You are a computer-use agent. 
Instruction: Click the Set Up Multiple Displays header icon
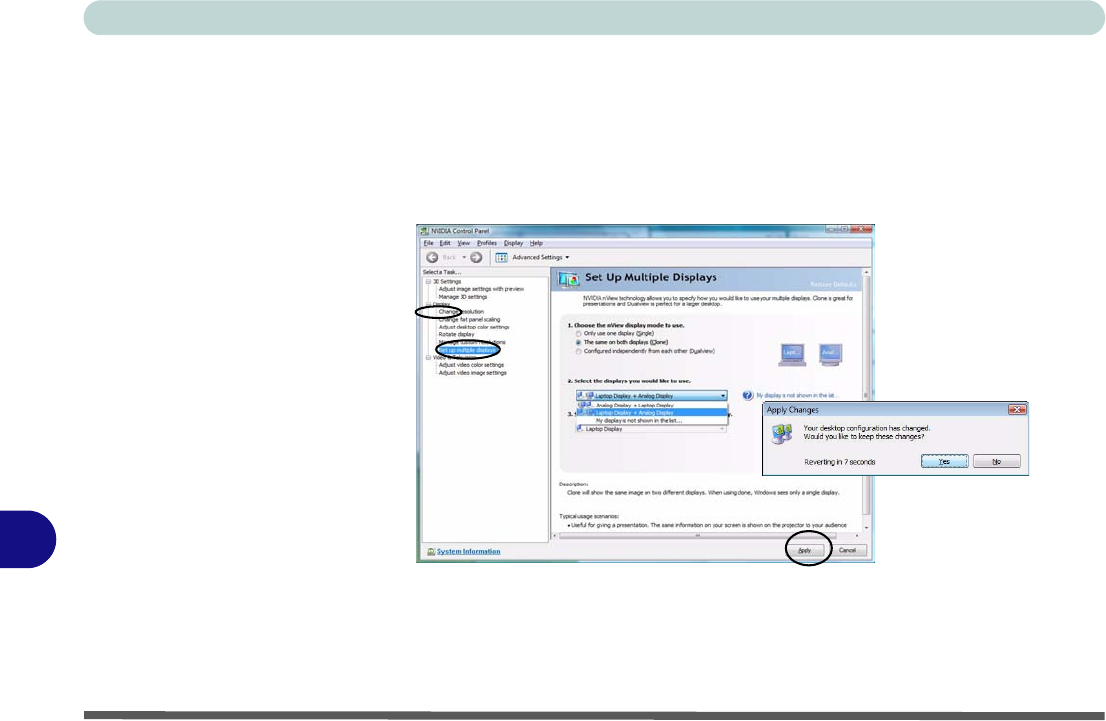point(569,279)
